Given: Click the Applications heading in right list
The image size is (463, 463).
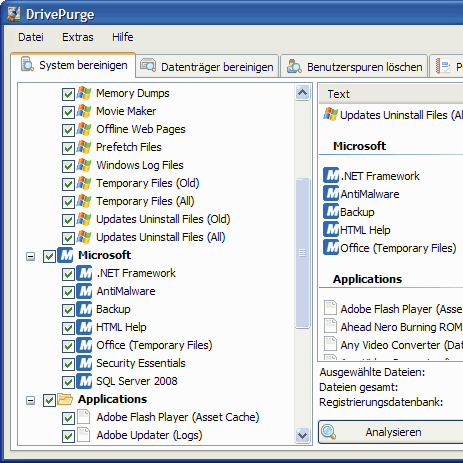Looking at the screenshot, I should pyautogui.click(x=367, y=279).
